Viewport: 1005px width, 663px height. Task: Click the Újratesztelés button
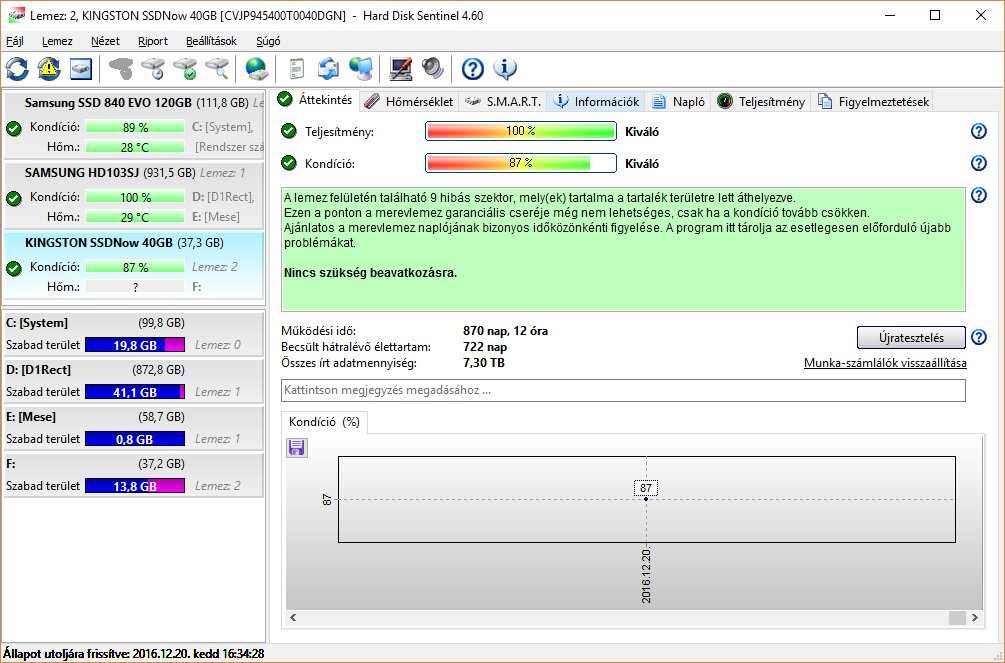[911, 337]
